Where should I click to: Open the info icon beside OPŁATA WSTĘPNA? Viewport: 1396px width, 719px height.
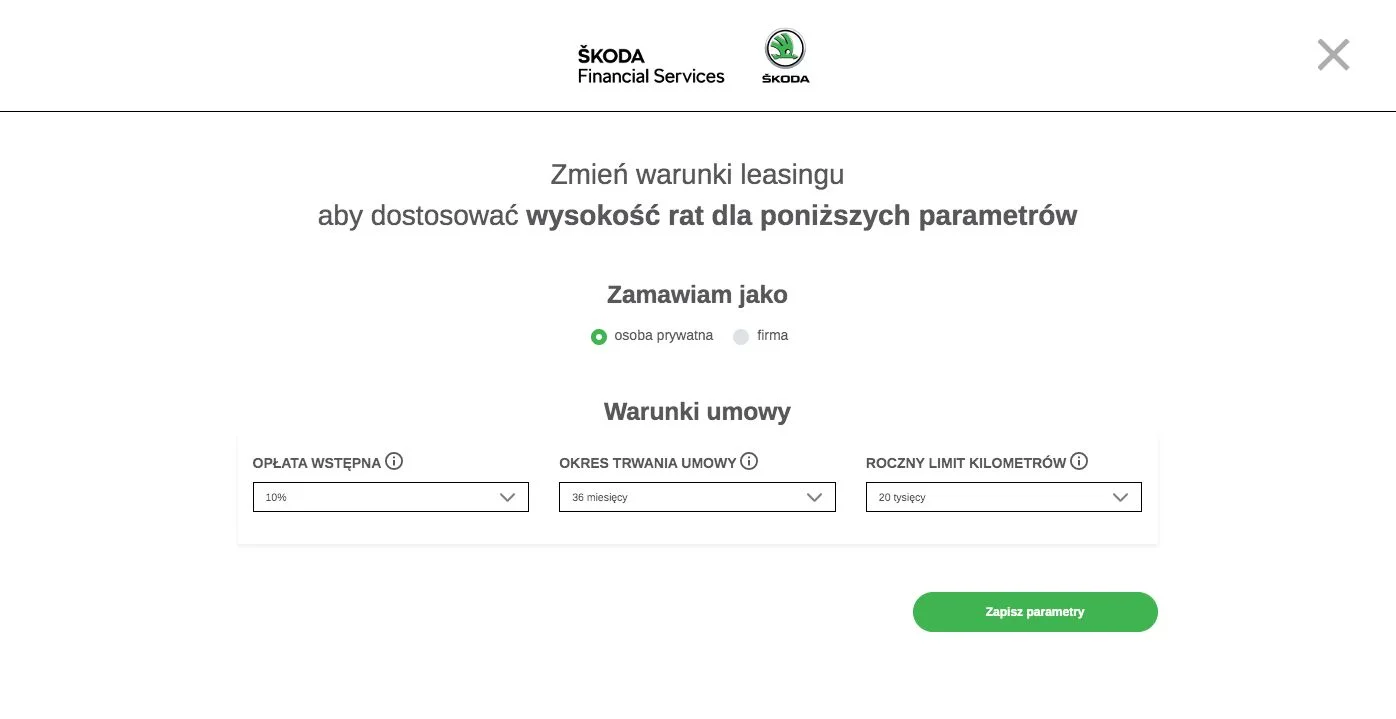pyautogui.click(x=394, y=461)
